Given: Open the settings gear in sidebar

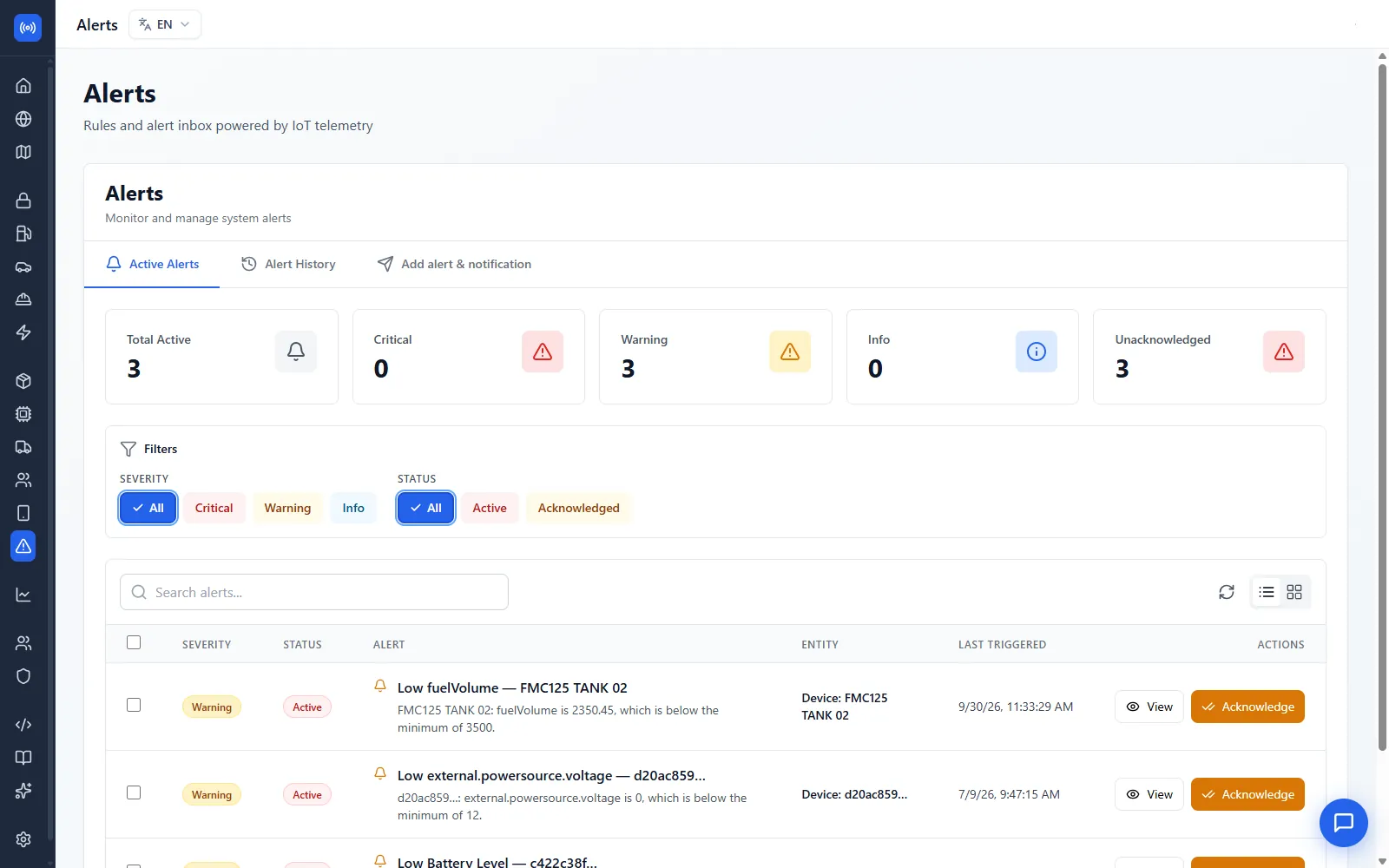Looking at the screenshot, I should [23, 839].
